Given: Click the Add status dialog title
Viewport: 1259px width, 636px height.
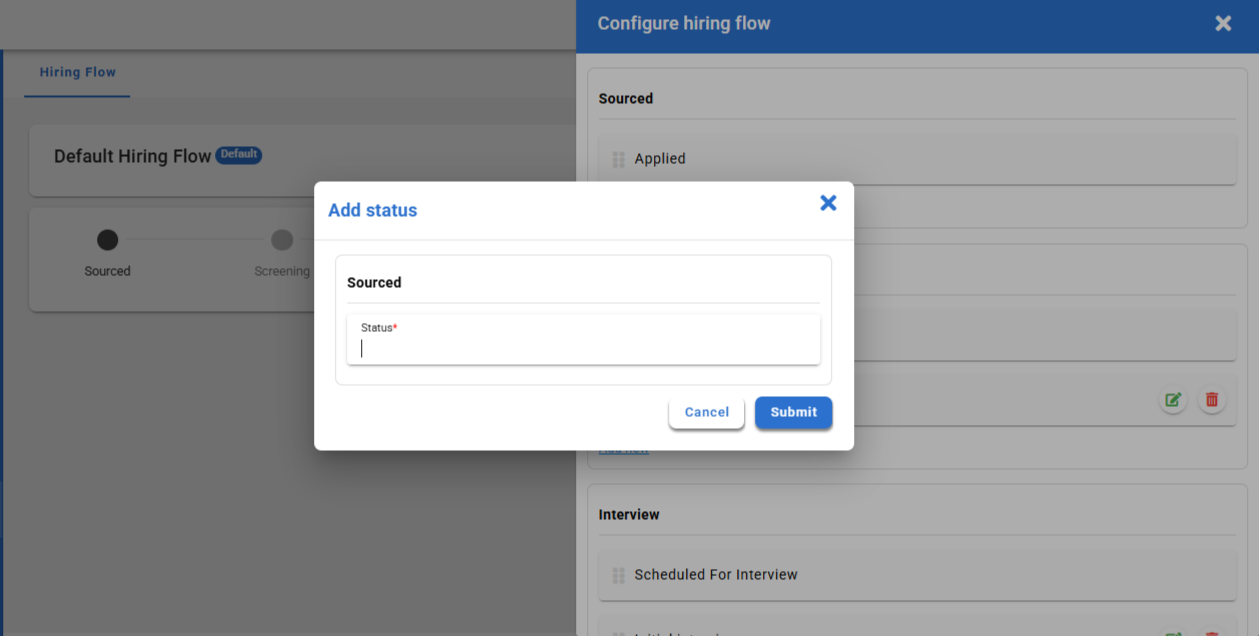Looking at the screenshot, I should pyautogui.click(x=373, y=210).
